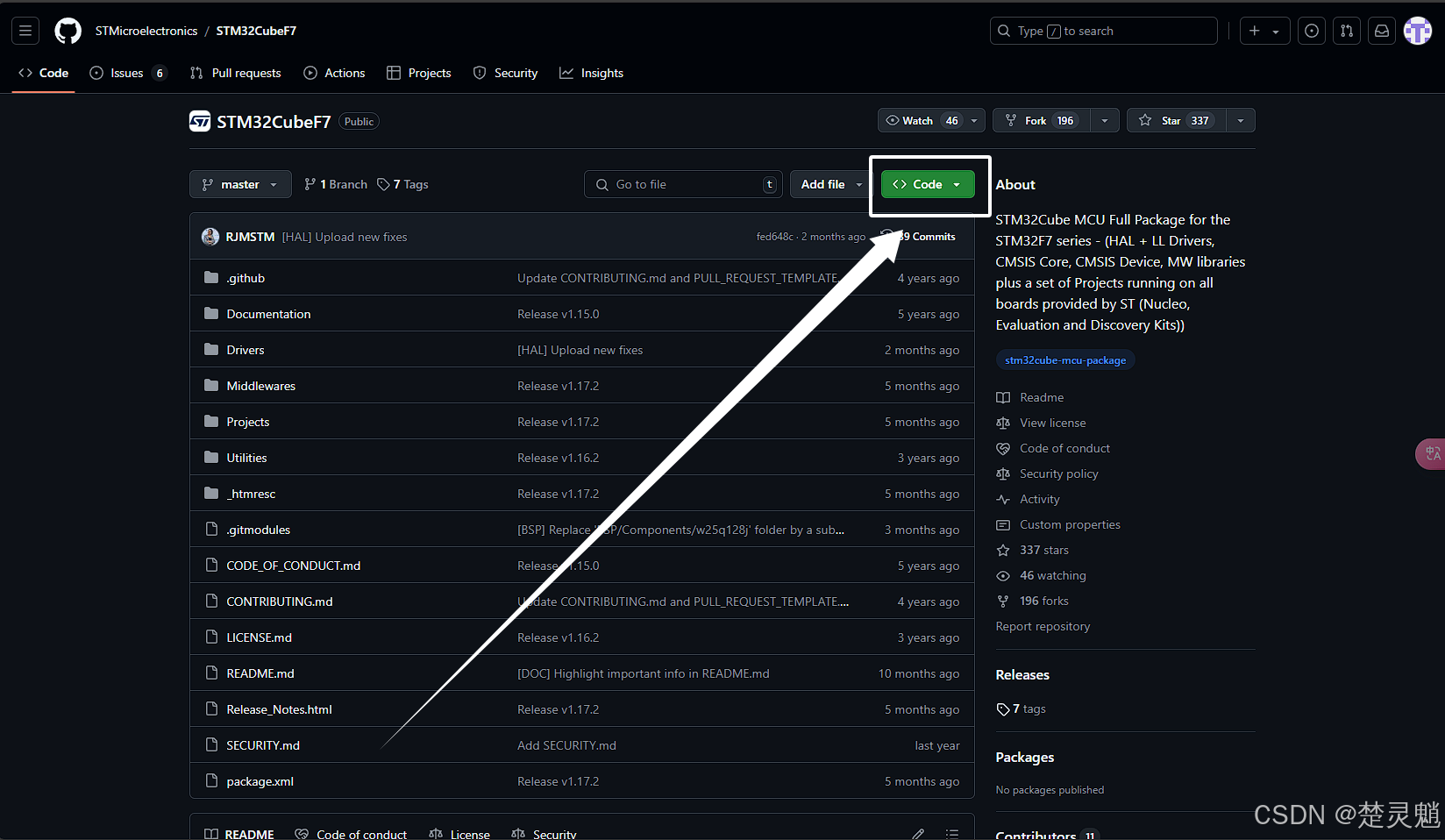The width and height of the screenshot is (1445, 840).
Task: Open the Projects folder icon
Action: (x=211, y=422)
